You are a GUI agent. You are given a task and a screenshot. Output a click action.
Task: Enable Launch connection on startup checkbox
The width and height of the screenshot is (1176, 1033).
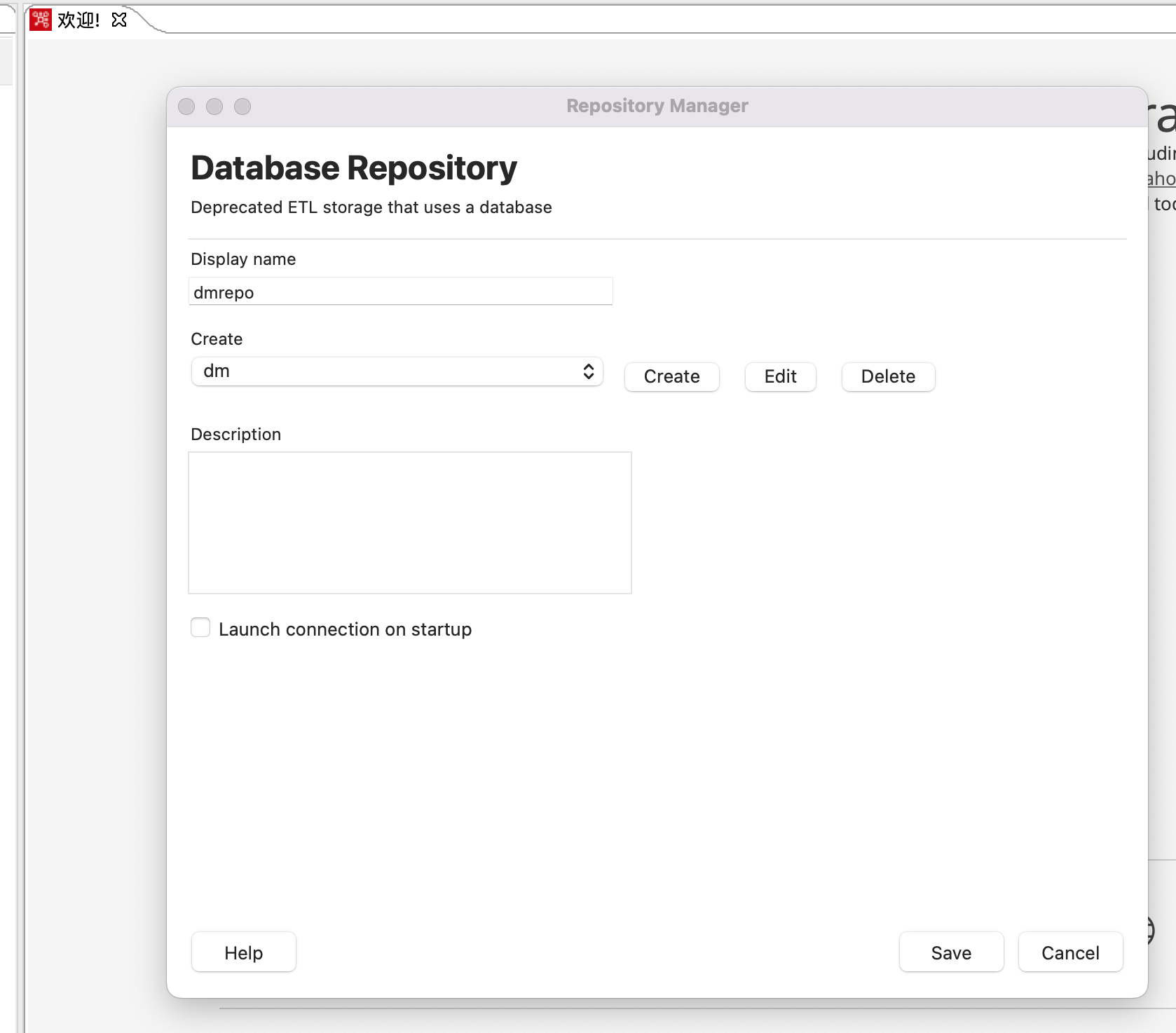(200, 628)
